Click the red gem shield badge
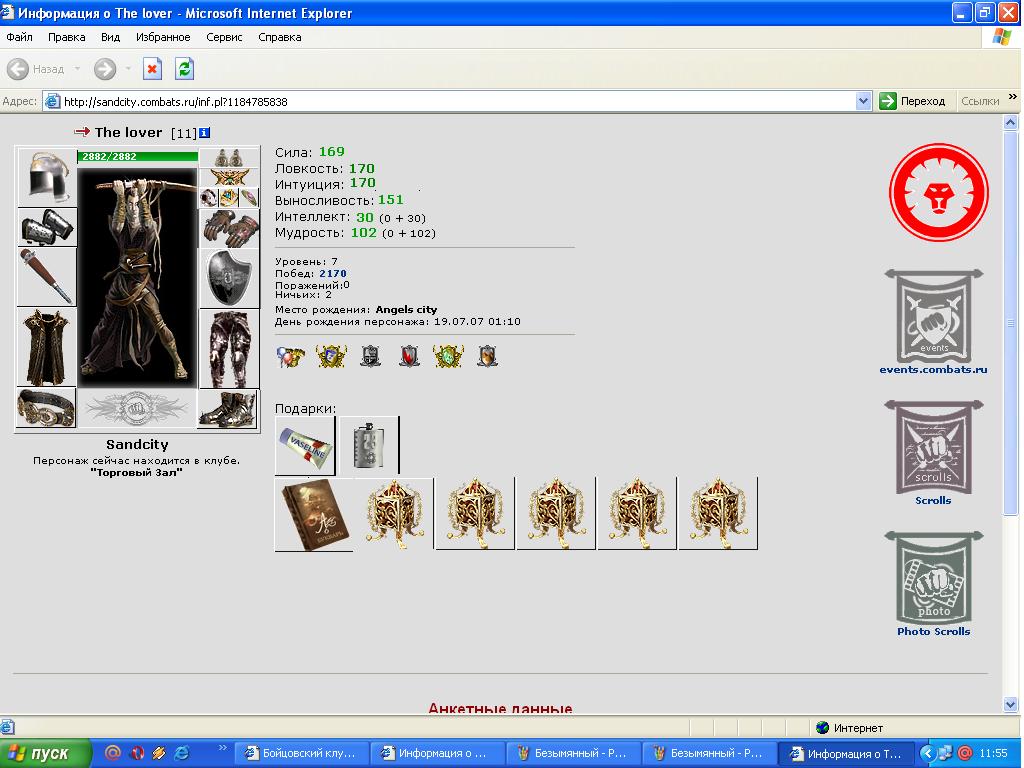 coord(409,357)
